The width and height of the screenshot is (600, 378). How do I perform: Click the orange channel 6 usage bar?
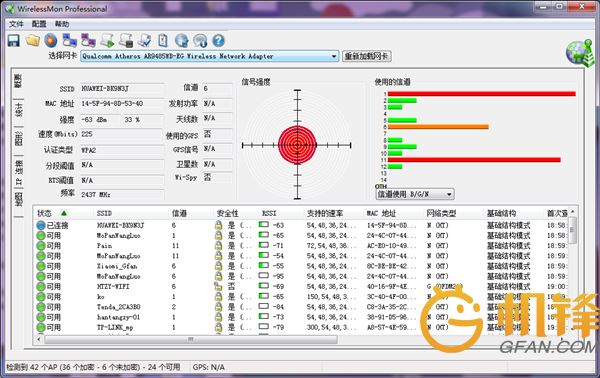[438, 127]
